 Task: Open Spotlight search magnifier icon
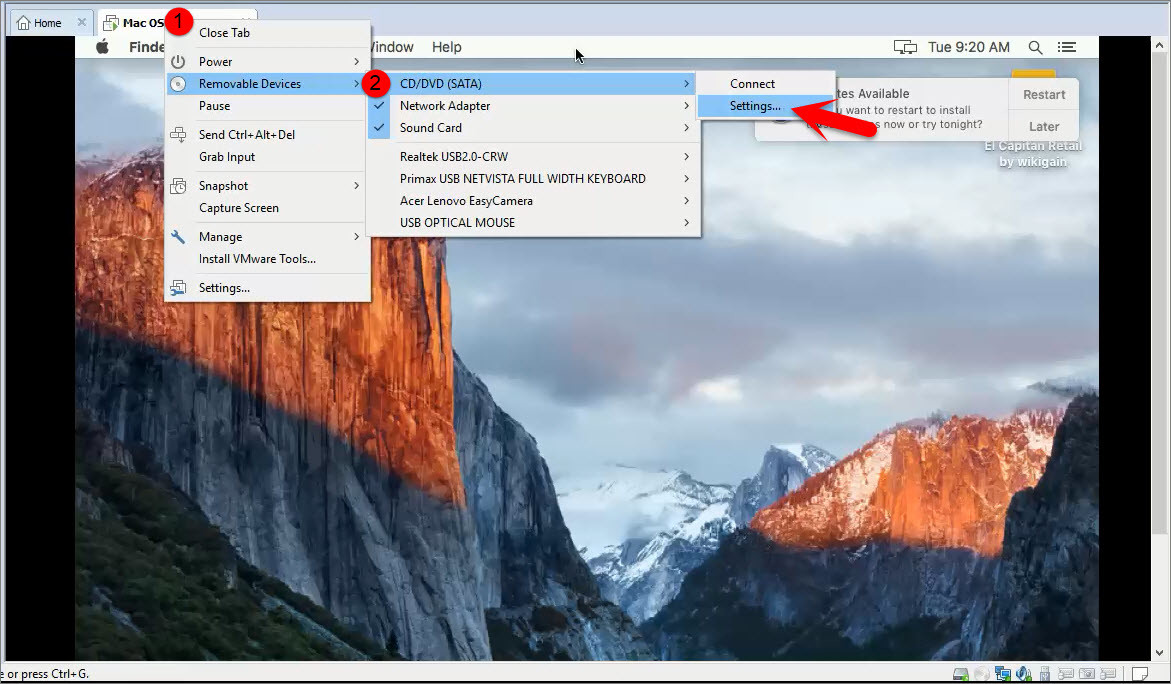coord(1035,47)
